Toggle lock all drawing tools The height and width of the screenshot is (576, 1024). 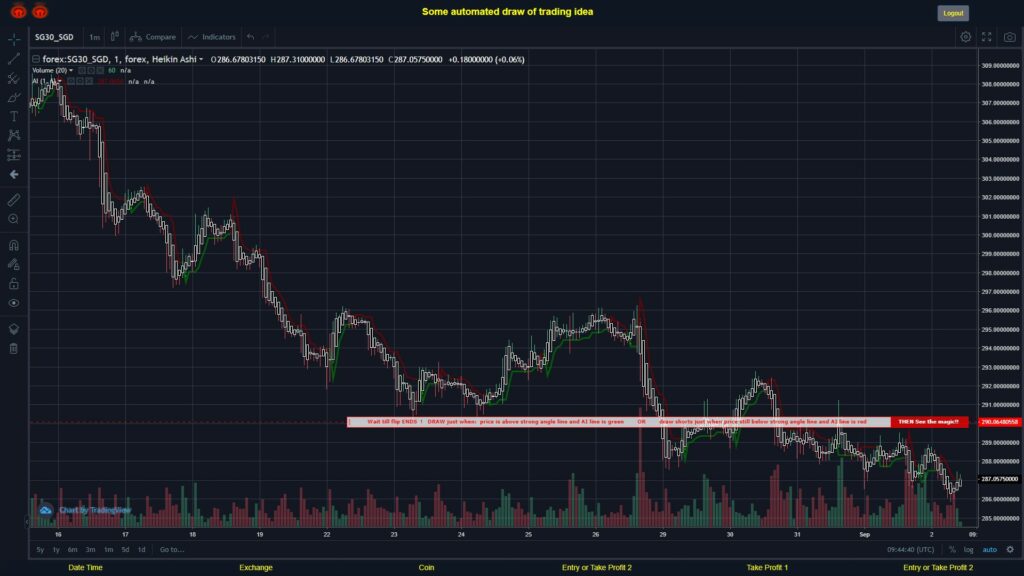(14, 283)
